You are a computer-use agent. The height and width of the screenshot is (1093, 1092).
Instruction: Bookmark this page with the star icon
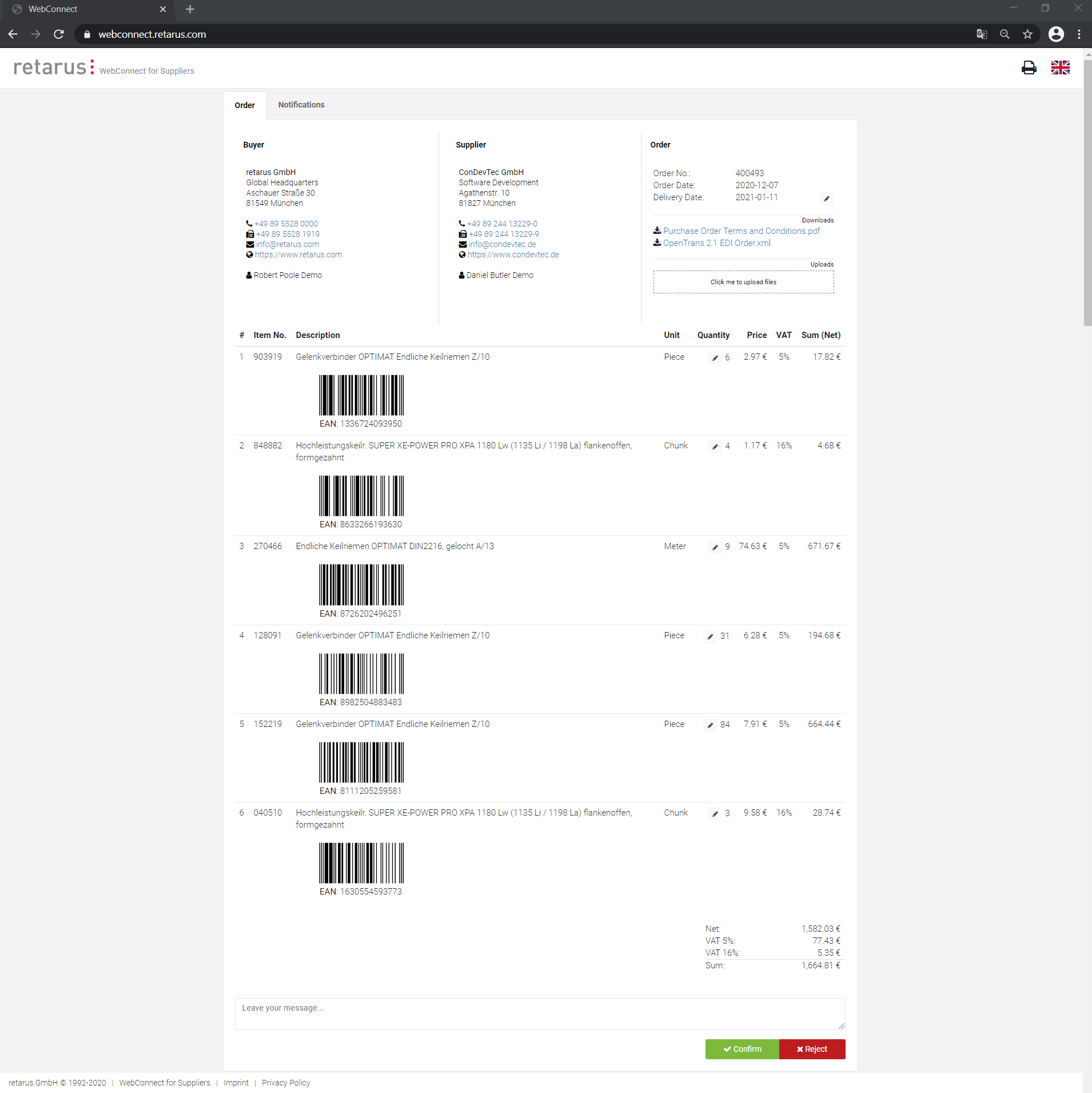pyautogui.click(x=1027, y=34)
